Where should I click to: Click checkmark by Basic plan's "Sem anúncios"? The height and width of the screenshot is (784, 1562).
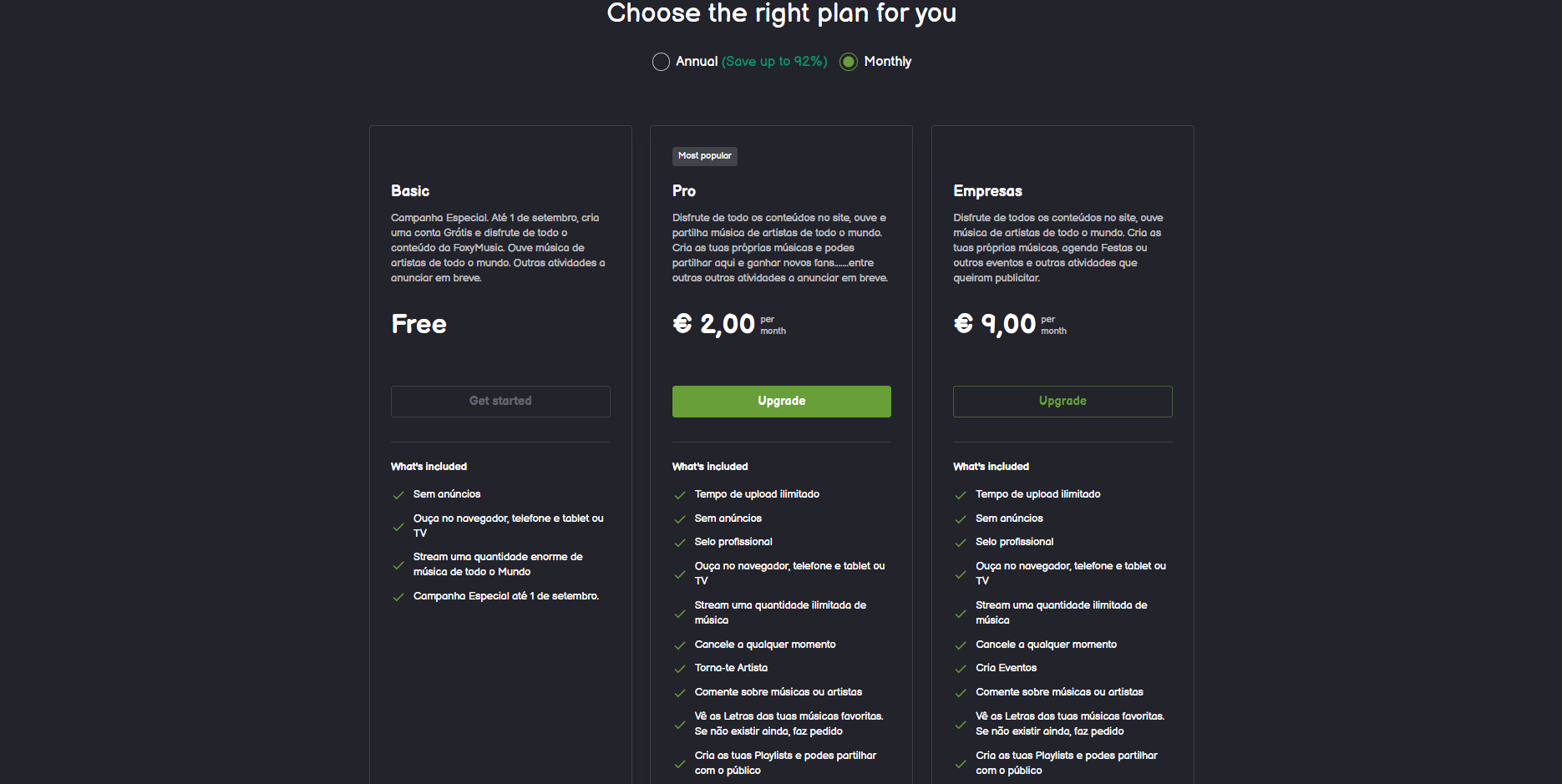point(398,495)
